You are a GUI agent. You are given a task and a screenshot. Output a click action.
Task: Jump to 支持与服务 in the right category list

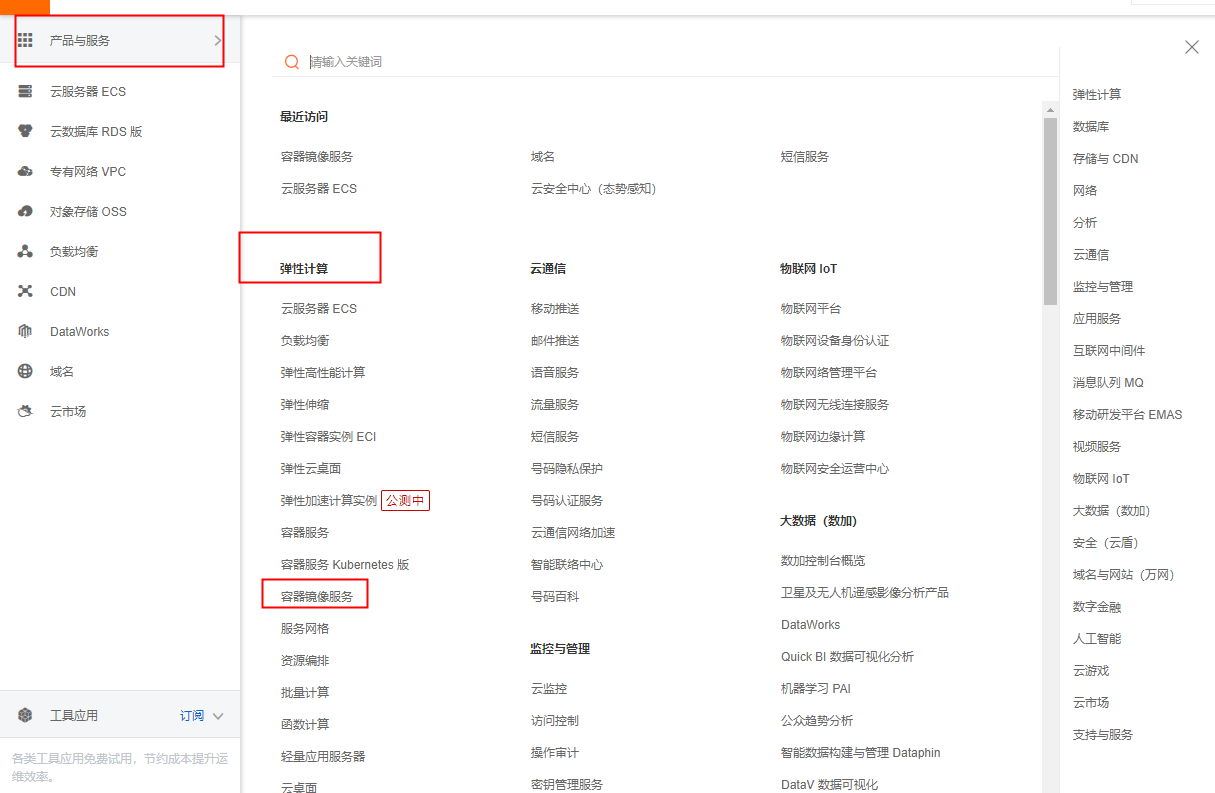1103,735
